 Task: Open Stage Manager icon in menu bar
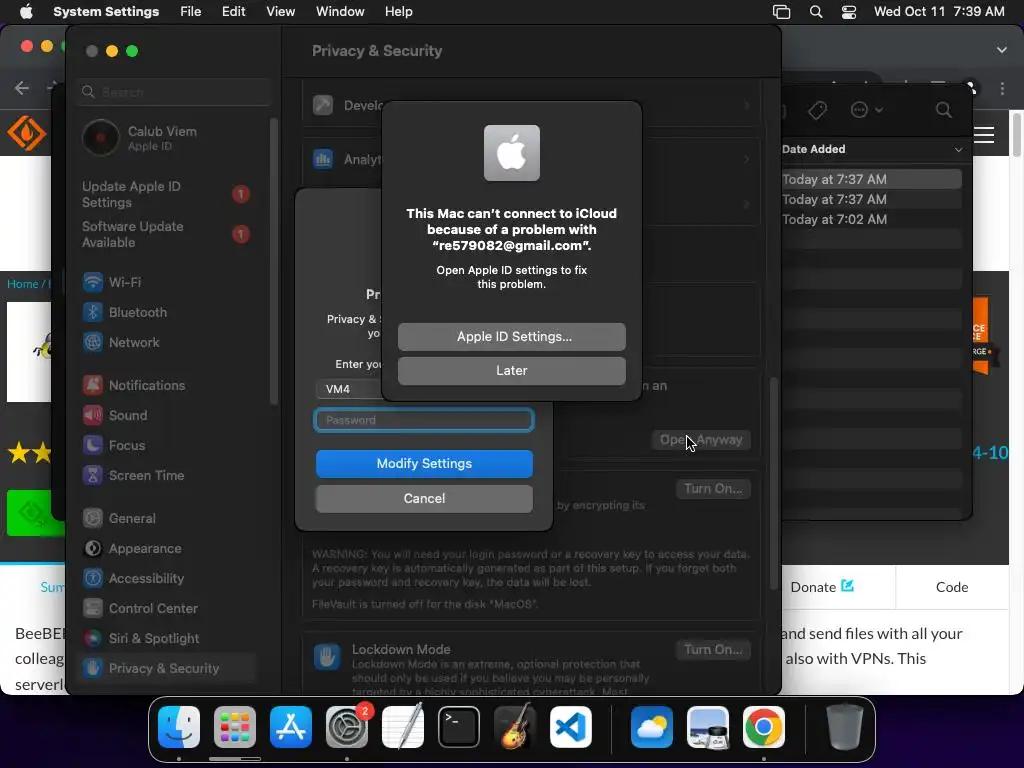(x=781, y=12)
